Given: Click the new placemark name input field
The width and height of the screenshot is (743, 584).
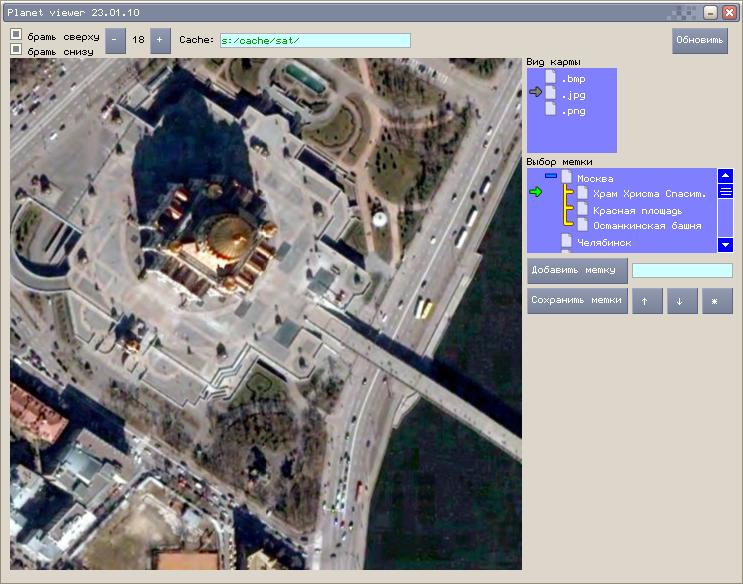Looking at the screenshot, I should (x=682, y=271).
